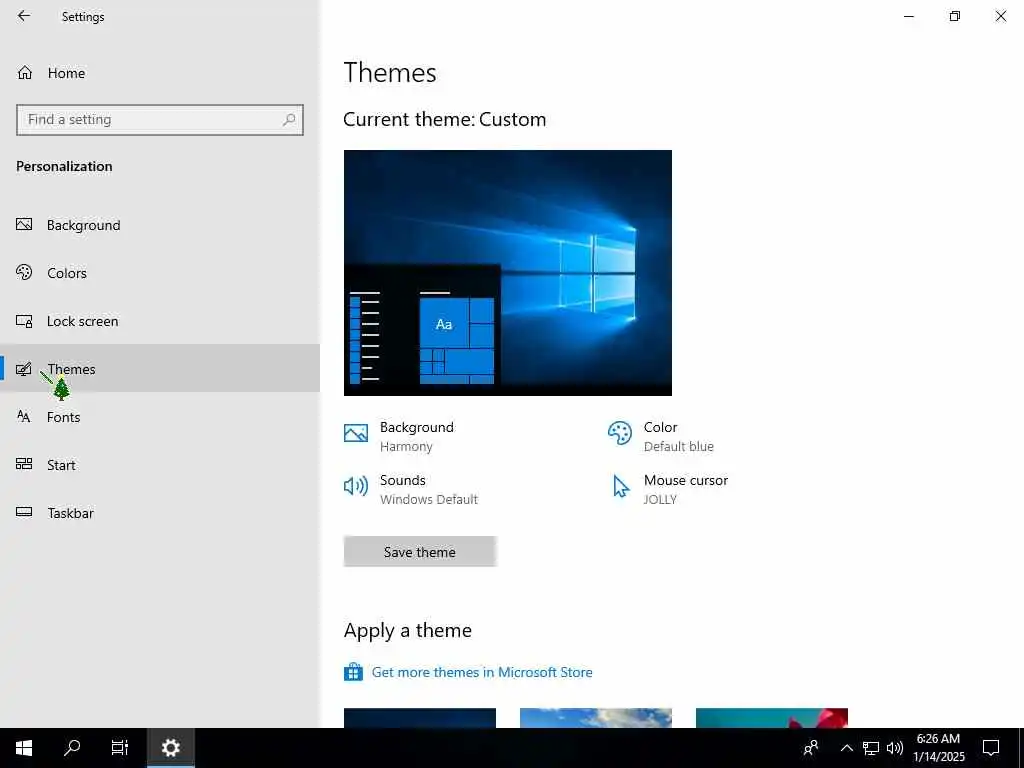Viewport: 1024px width, 768px height.
Task: Click the Colors palette icon in sidebar
Action: (24, 272)
